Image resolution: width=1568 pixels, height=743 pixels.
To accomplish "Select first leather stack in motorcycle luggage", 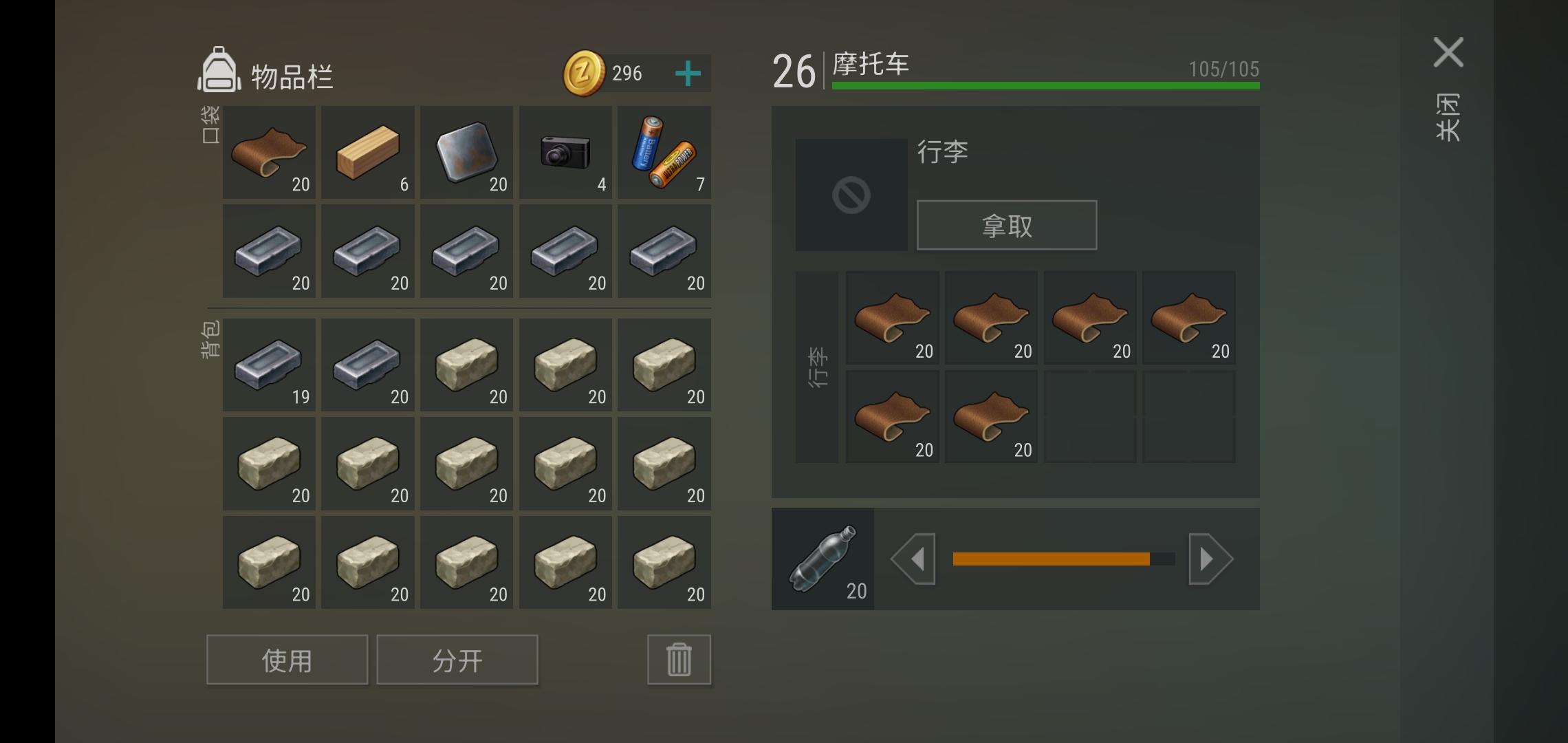I will (x=893, y=318).
